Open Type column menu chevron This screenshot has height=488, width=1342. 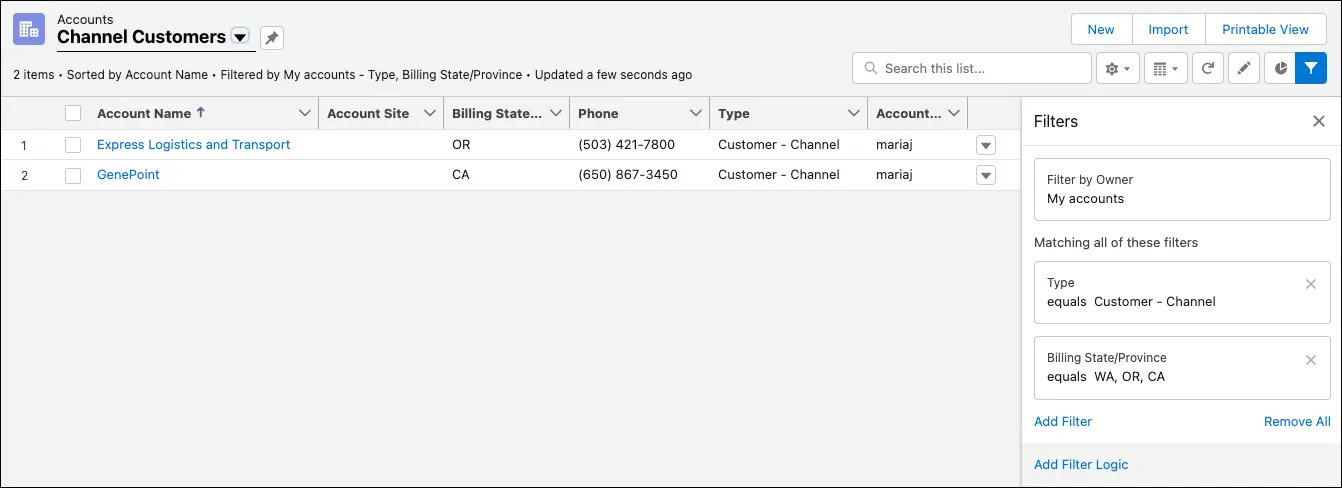[854, 113]
